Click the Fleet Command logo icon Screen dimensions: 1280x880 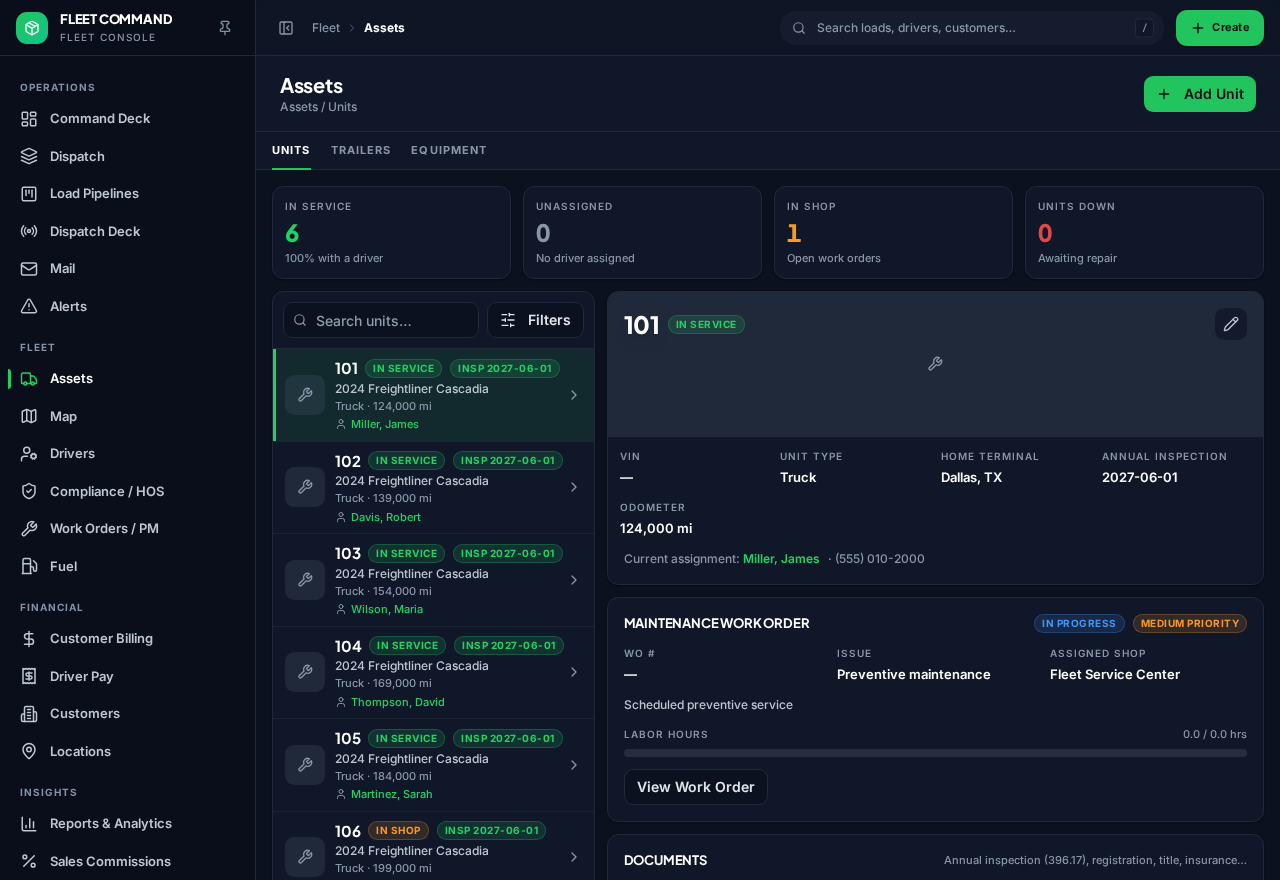pyautogui.click(x=32, y=28)
